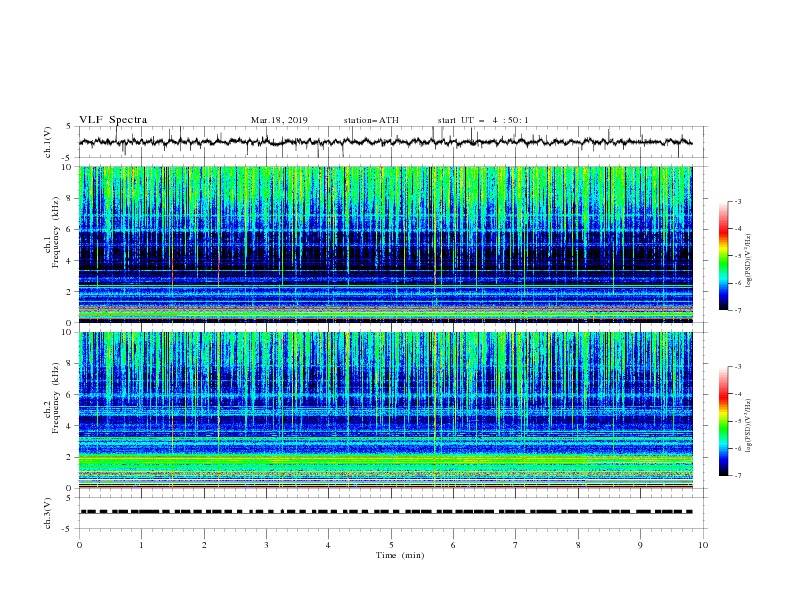Click the ch.2 spectrogram panel
Viewport: 792px width, 612px height.
[385, 410]
